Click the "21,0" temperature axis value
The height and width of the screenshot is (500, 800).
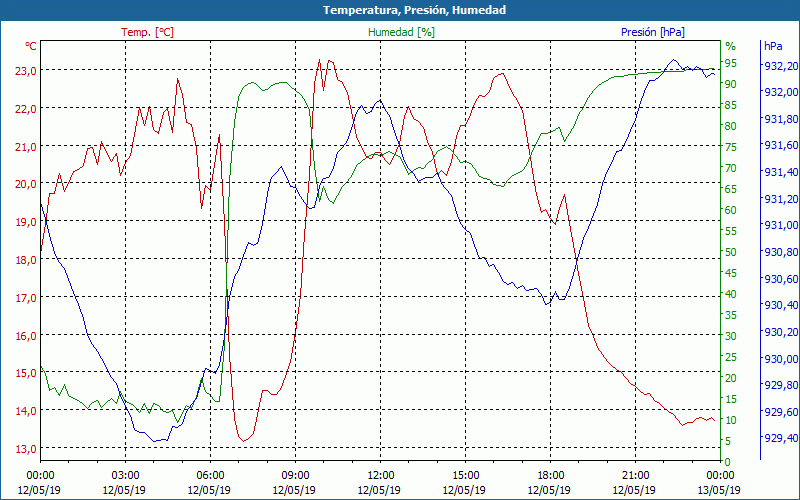pos(26,146)
